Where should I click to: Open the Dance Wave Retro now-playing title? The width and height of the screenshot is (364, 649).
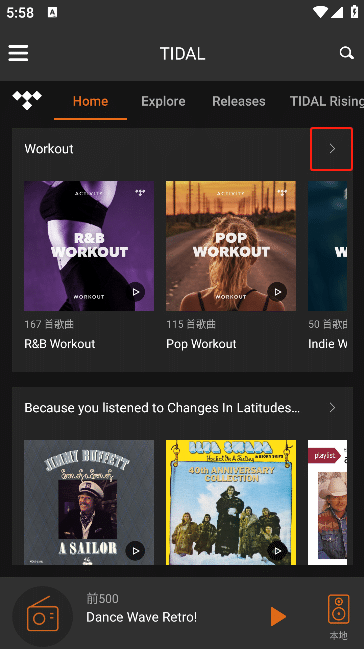pos(142,617)
